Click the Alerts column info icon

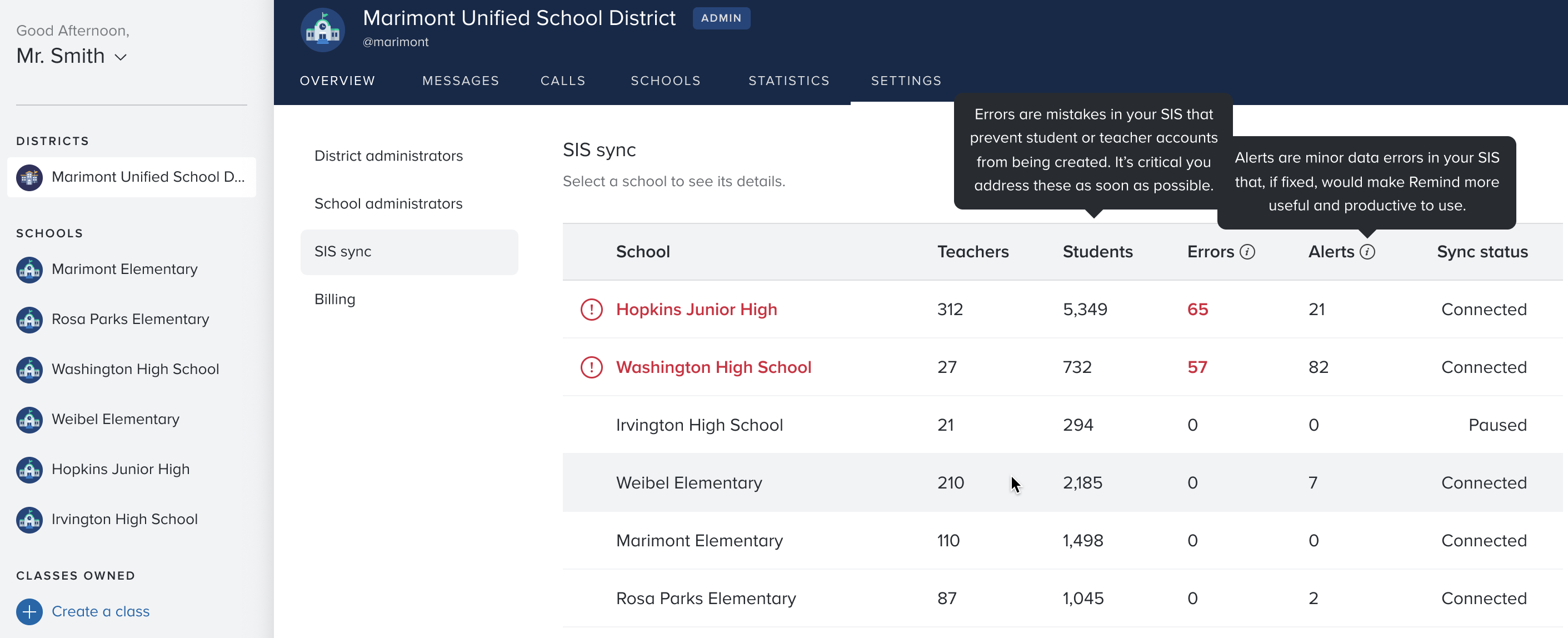point(1367,251)
